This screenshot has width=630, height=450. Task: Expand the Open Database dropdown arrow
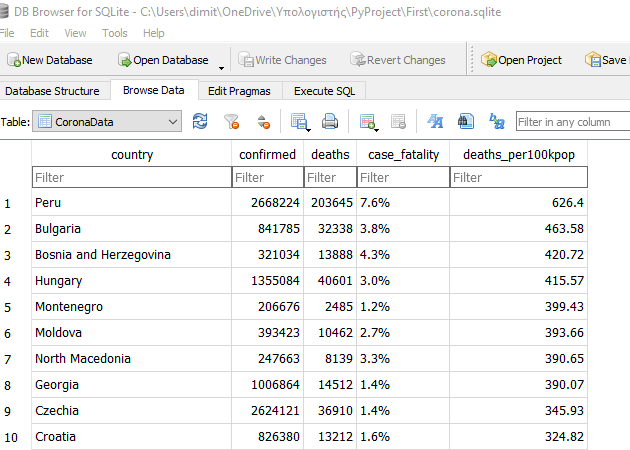(x=221, y=68)
